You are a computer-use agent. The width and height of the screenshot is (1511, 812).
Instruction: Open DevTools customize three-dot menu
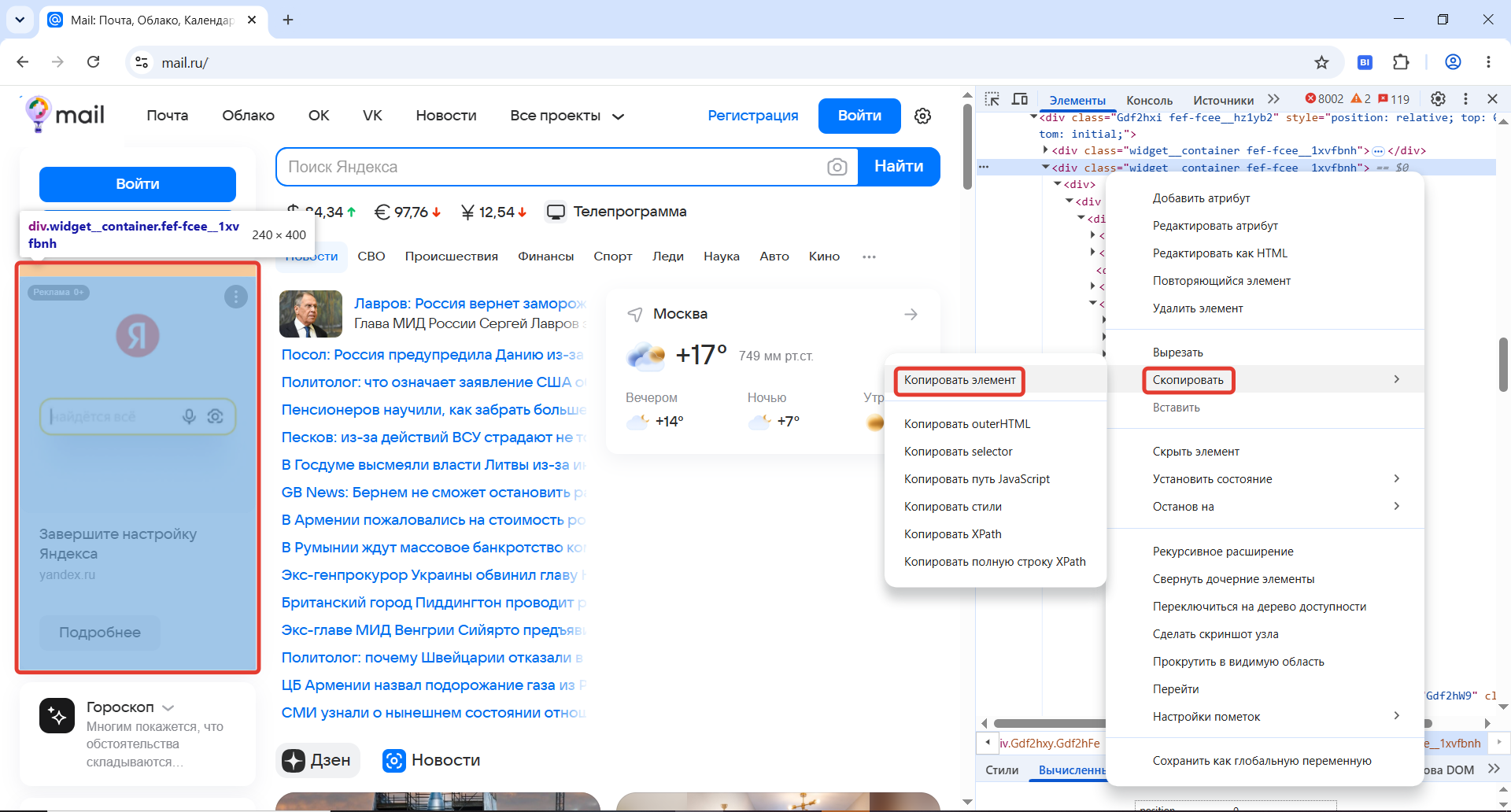(x=1465, y=99)
